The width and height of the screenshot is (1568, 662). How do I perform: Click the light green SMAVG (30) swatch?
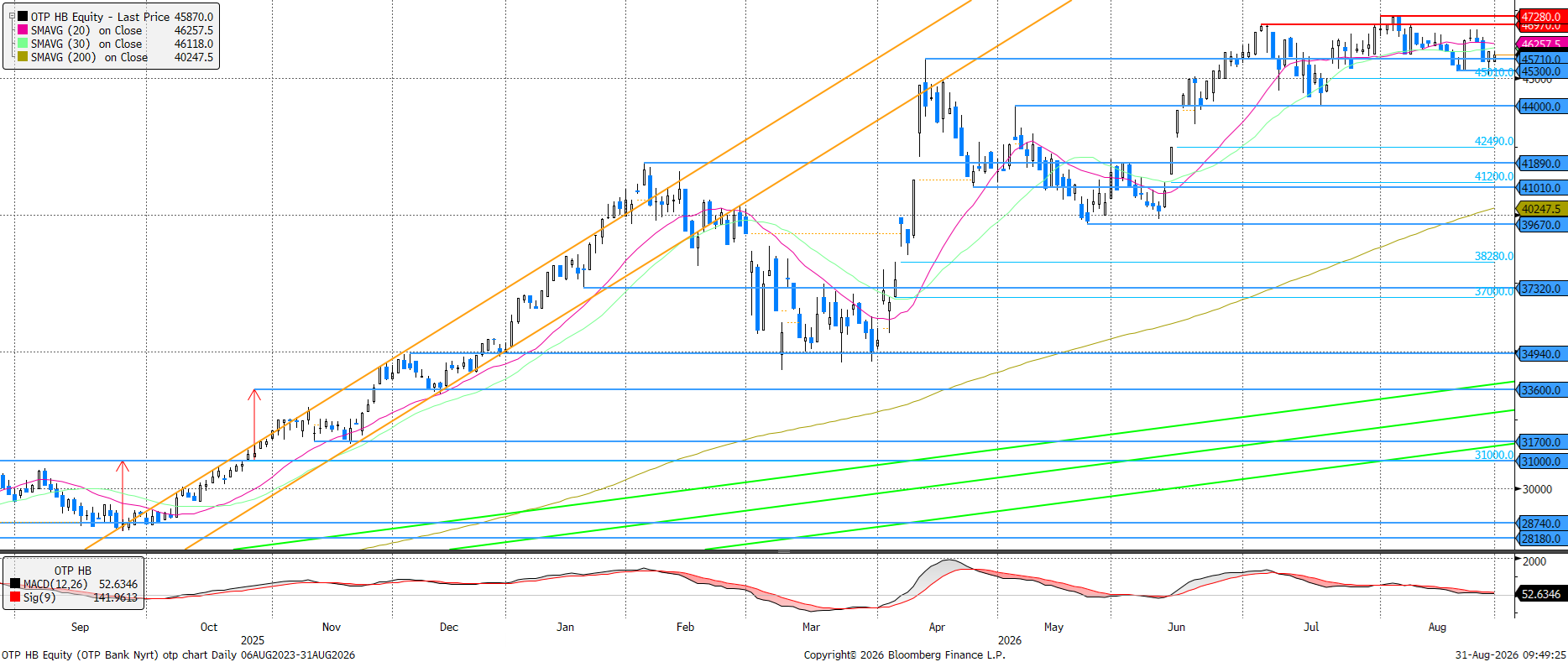(x=23, y=44)
